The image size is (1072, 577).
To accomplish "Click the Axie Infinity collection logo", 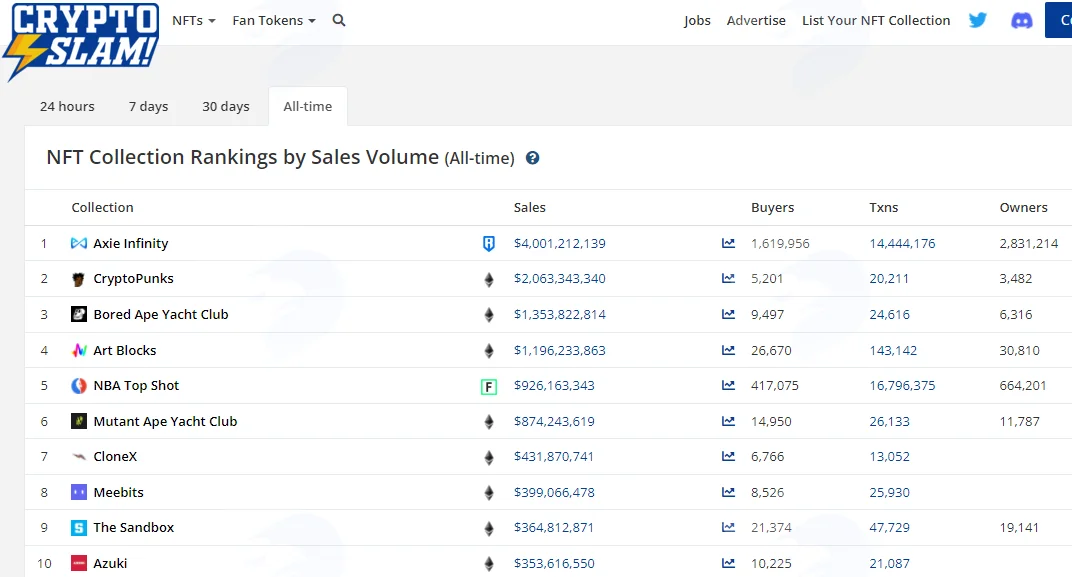I will (79, 243).
